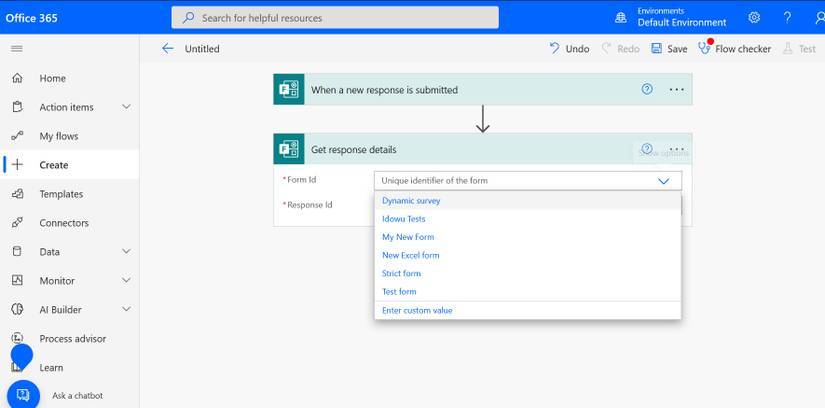Expand the Form Id dropdown chevron

[664, 181]
